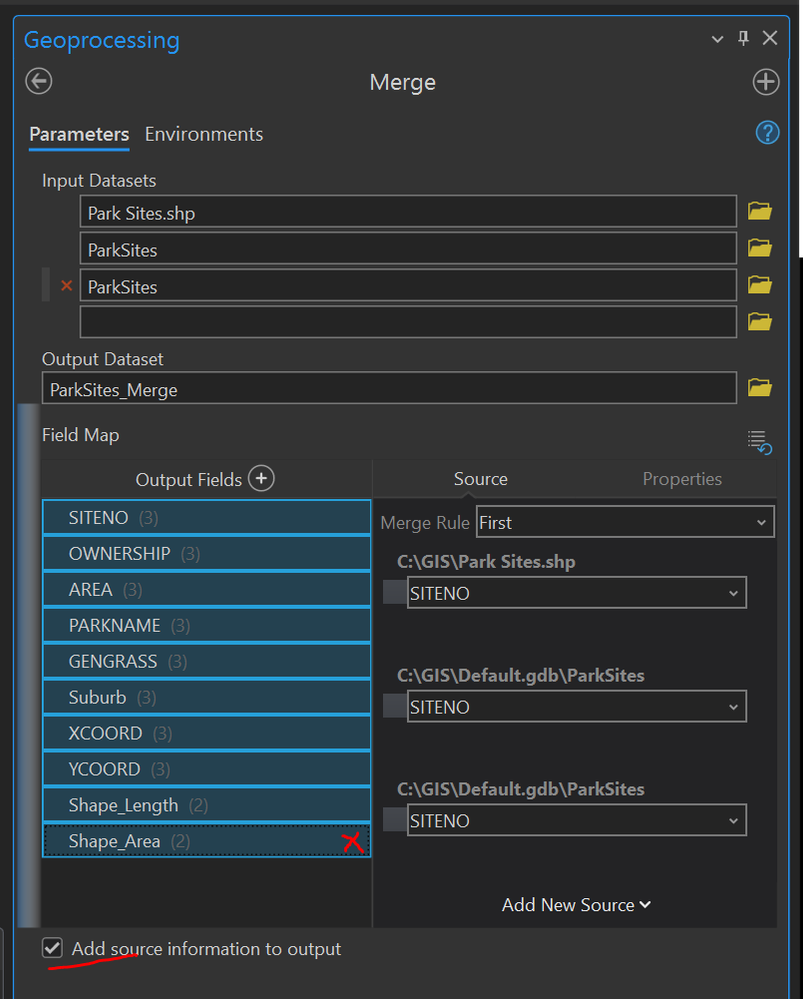The width and height of the screenshot is (803, 999).
Task: Click the empty input dataset field
Action: [x=408, y=322]
